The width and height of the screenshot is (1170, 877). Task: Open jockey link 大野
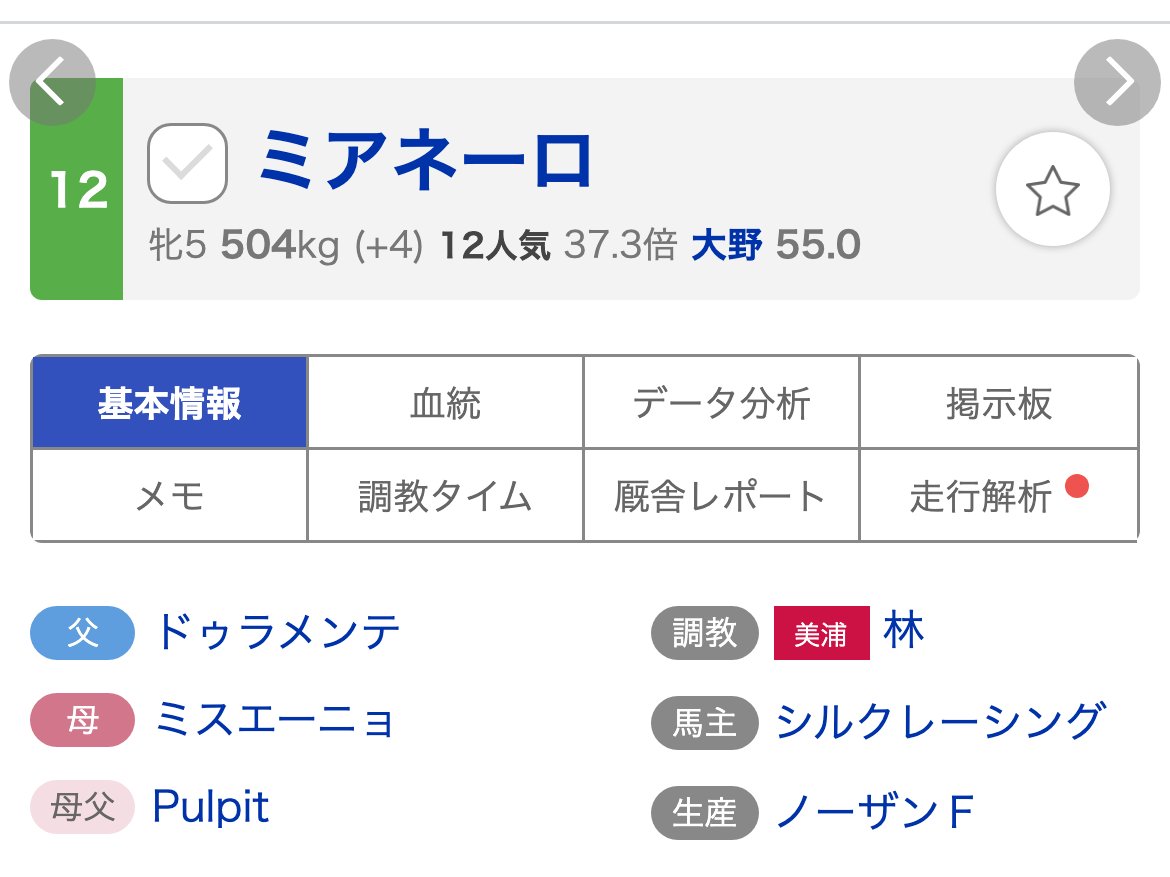[x=727, y=245]
